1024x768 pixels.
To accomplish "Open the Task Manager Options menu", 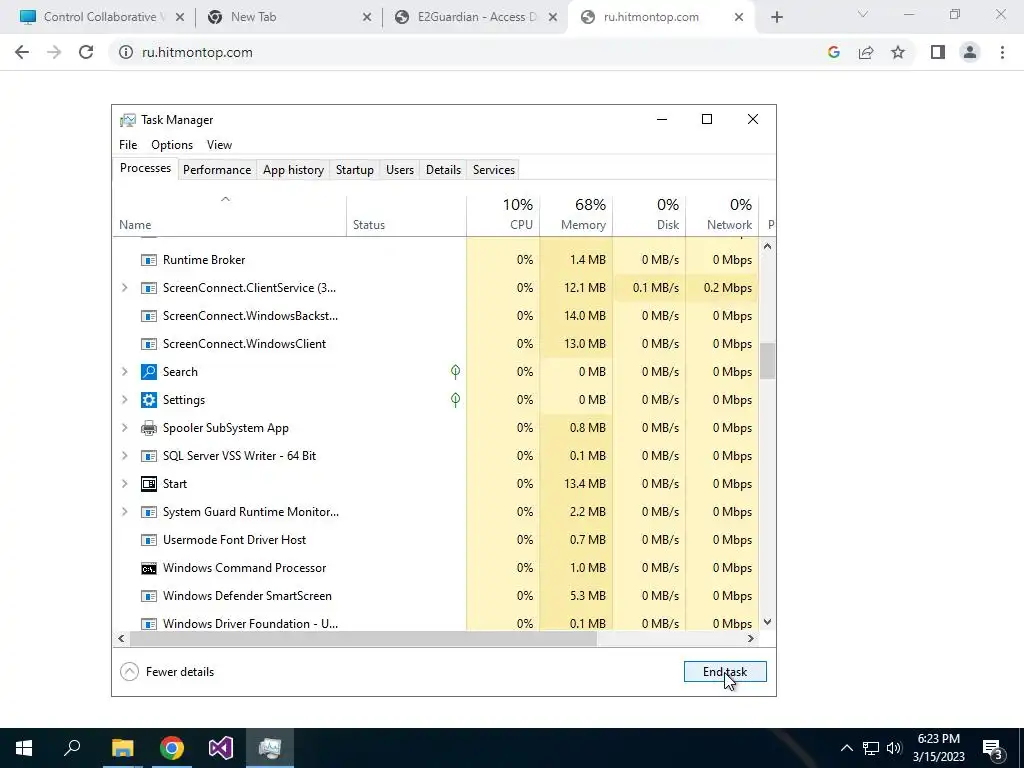I will (172, 145).
